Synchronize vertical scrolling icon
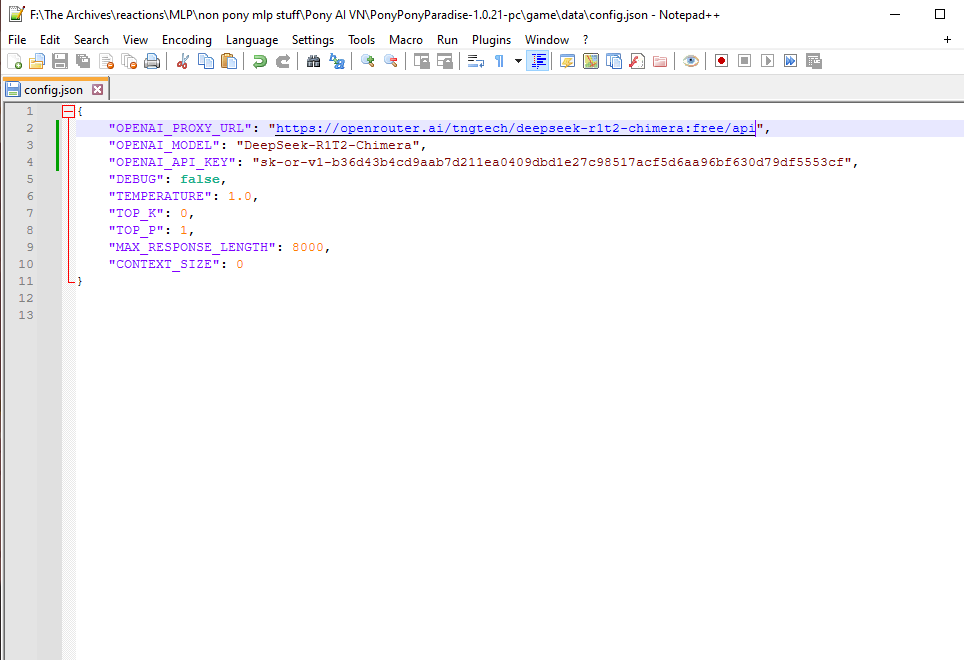The height and width of the screenshot is (660, 964). [x=422, y=61]
